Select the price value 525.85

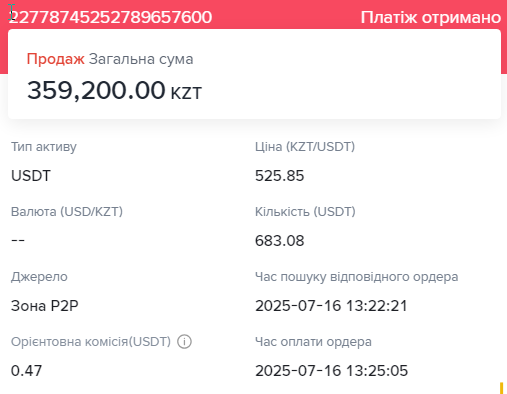[x=280, y=176]
